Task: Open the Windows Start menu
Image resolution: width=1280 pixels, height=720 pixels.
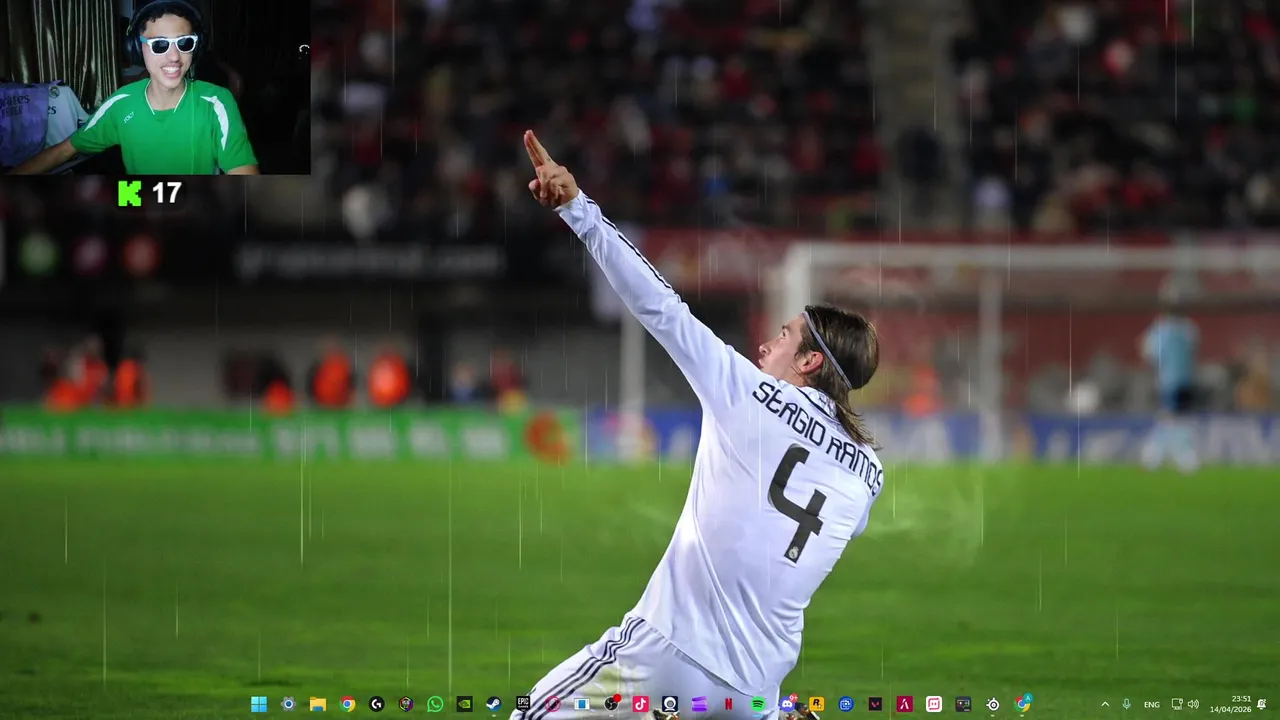Action: (x=259, y=704)
